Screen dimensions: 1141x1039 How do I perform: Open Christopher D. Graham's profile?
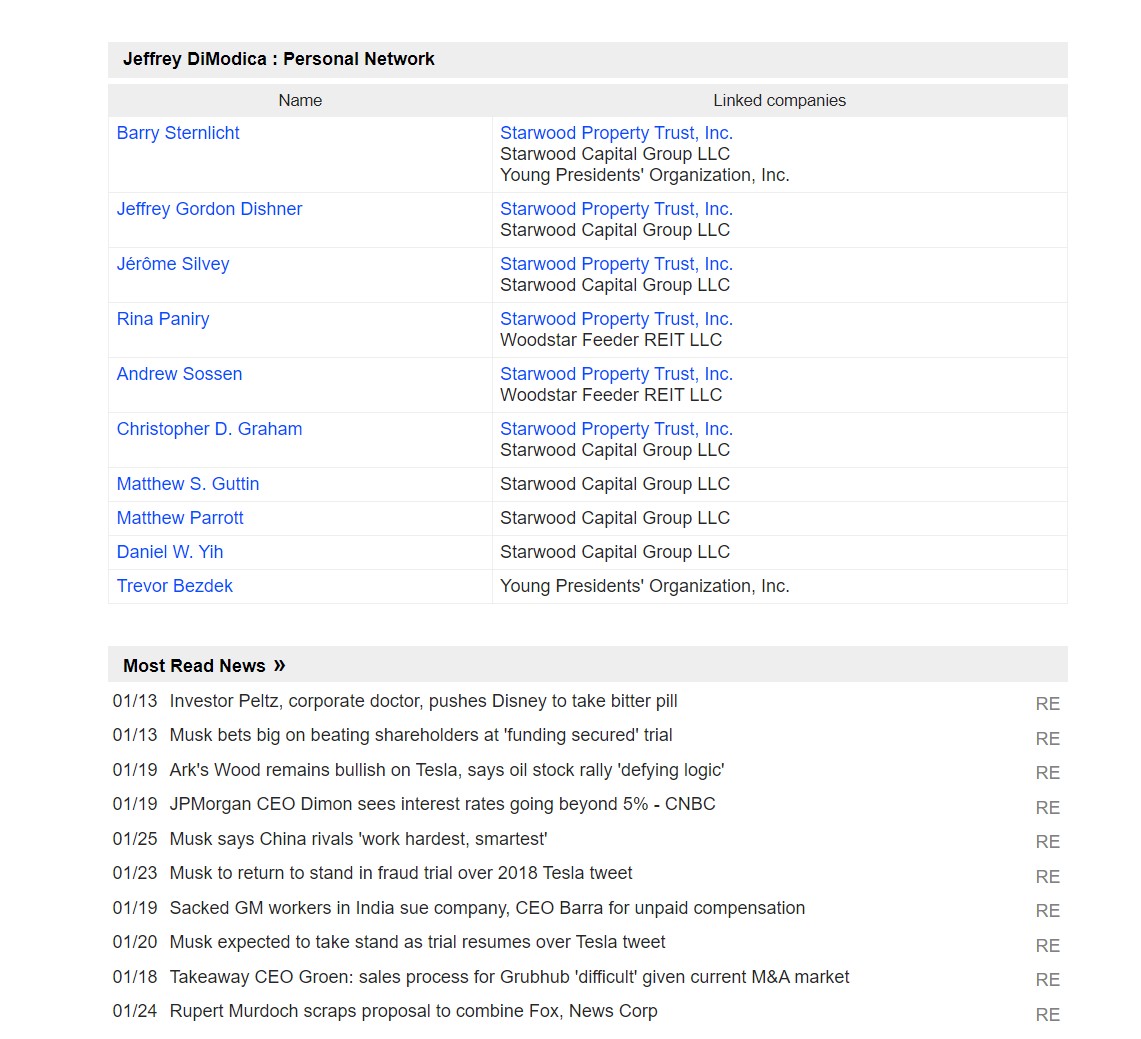point(209,429)
